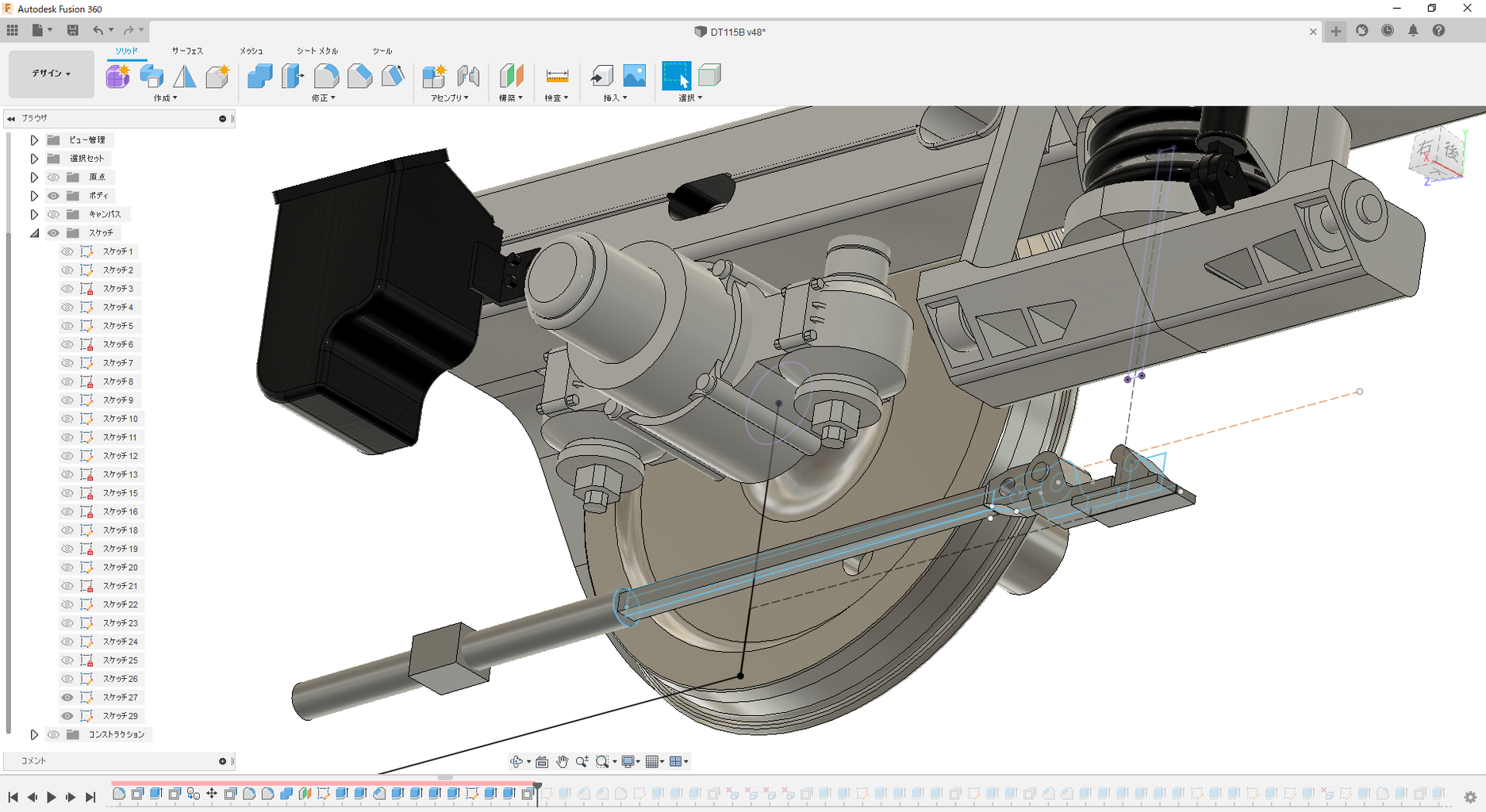Collapse the スケッチ folder in browser
1486x812 pixels.
pos(34,233)
